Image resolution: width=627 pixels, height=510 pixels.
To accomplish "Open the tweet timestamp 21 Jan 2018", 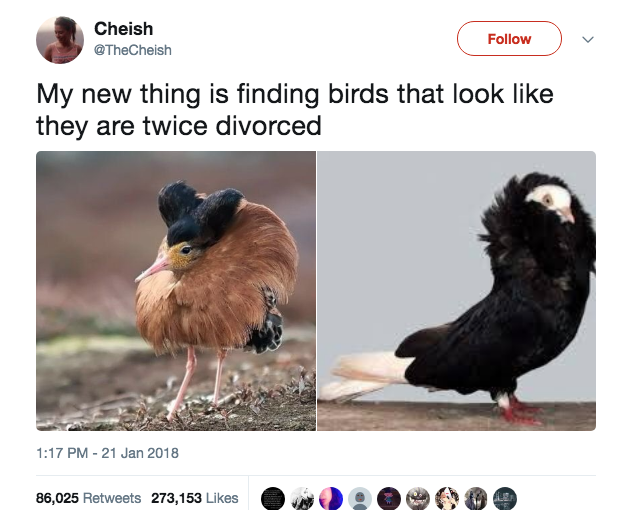I will [x=107, y=453].
